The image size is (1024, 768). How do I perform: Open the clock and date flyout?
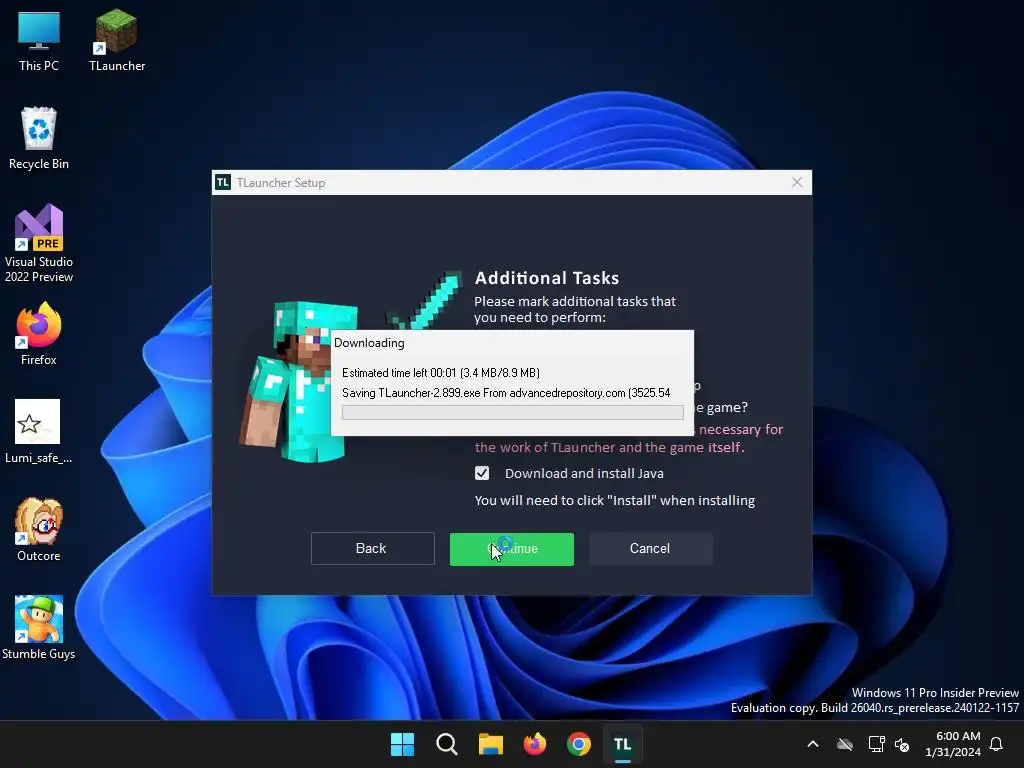click(953, 744)
